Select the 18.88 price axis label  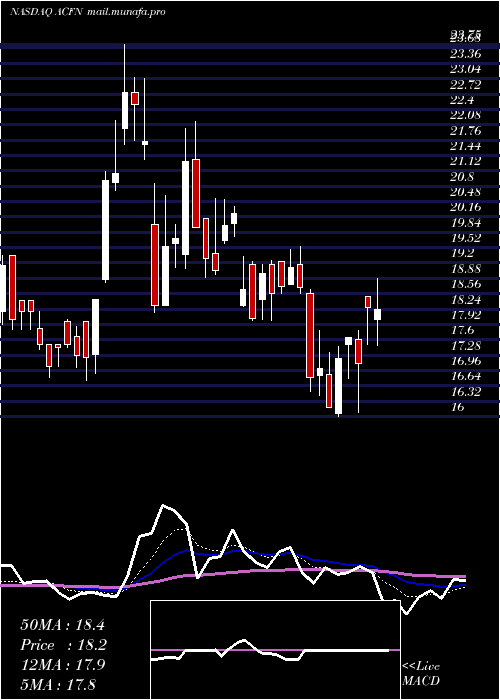(x=466, y=269)
